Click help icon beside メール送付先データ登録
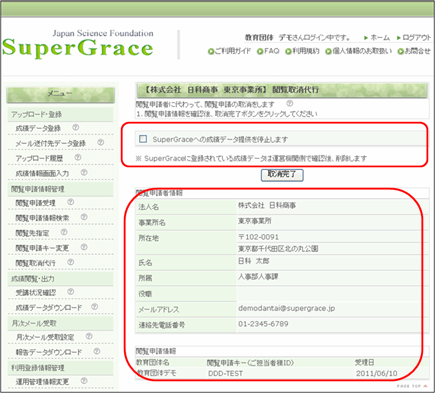This screenshot has width=435, height=393. click(x=100, y=142)
